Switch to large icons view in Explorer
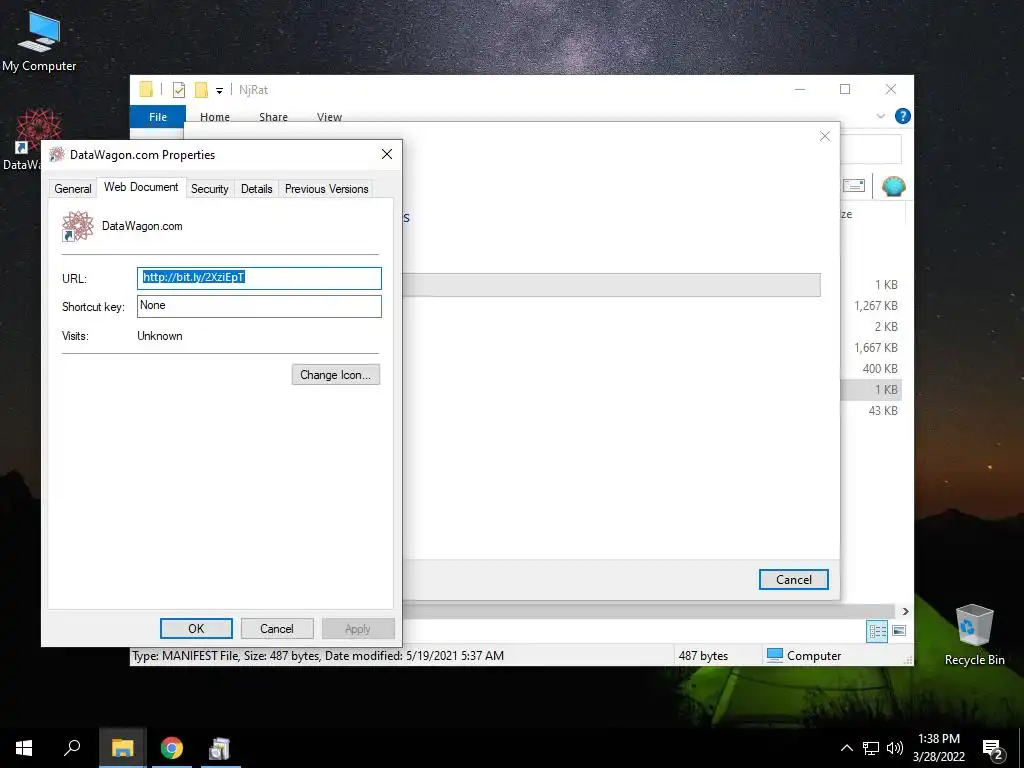This screenshot has height=768, width=1024. coord(899,631)
